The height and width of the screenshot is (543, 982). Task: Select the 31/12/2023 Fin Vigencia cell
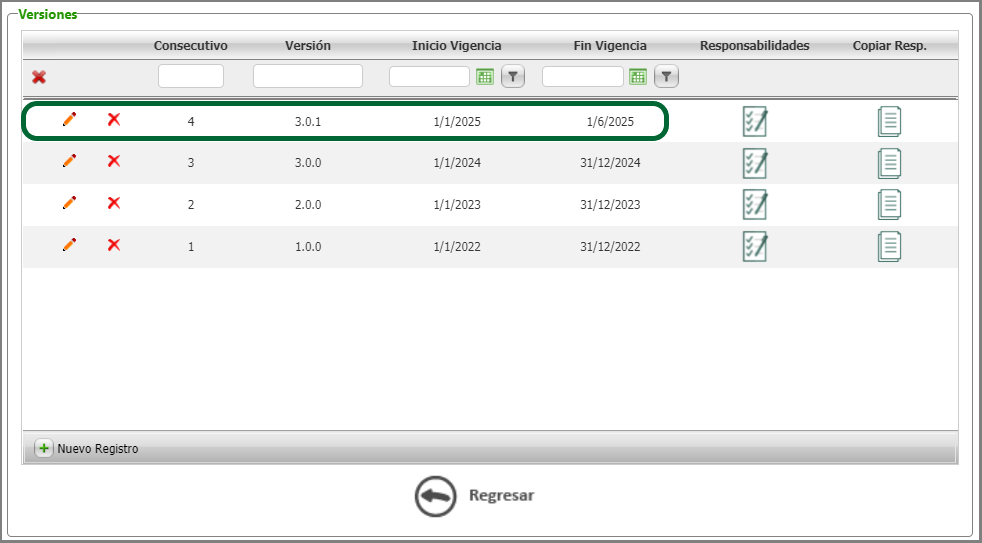610,205
